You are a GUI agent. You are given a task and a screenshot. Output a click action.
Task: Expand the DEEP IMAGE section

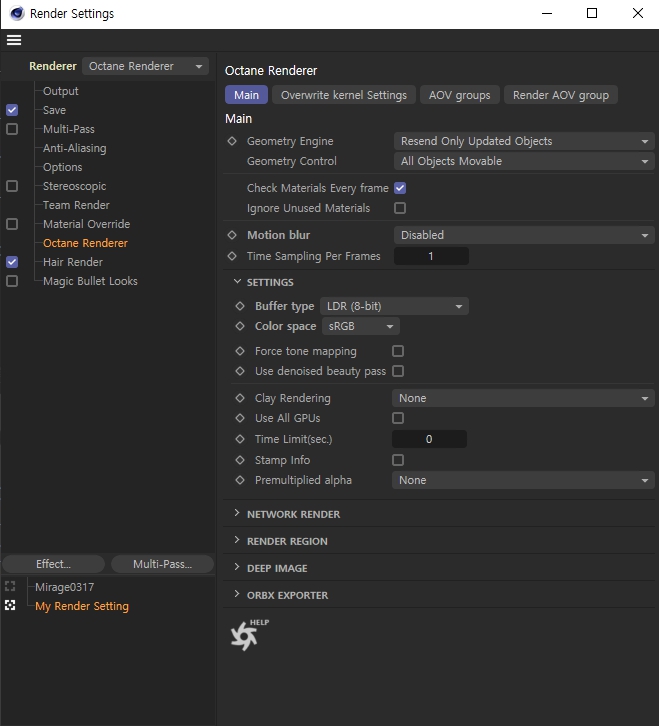click(x=237, y=567)
